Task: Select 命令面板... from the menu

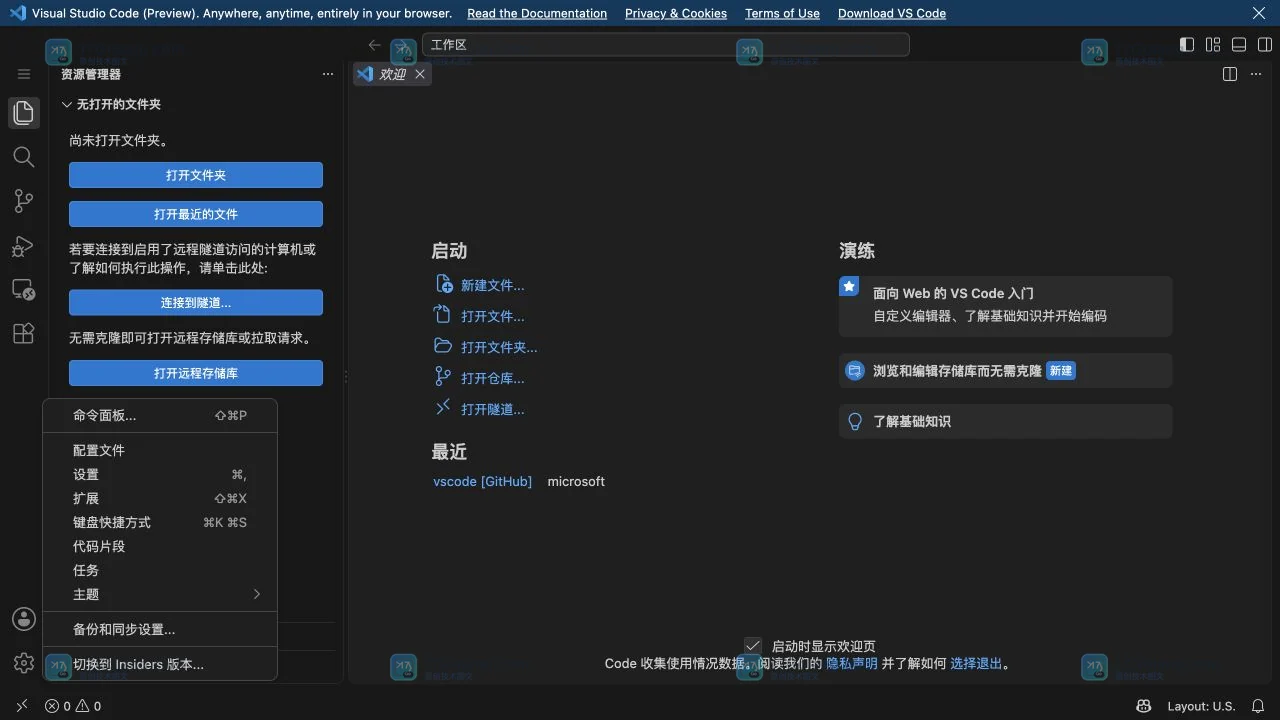Action: point(160,415)
